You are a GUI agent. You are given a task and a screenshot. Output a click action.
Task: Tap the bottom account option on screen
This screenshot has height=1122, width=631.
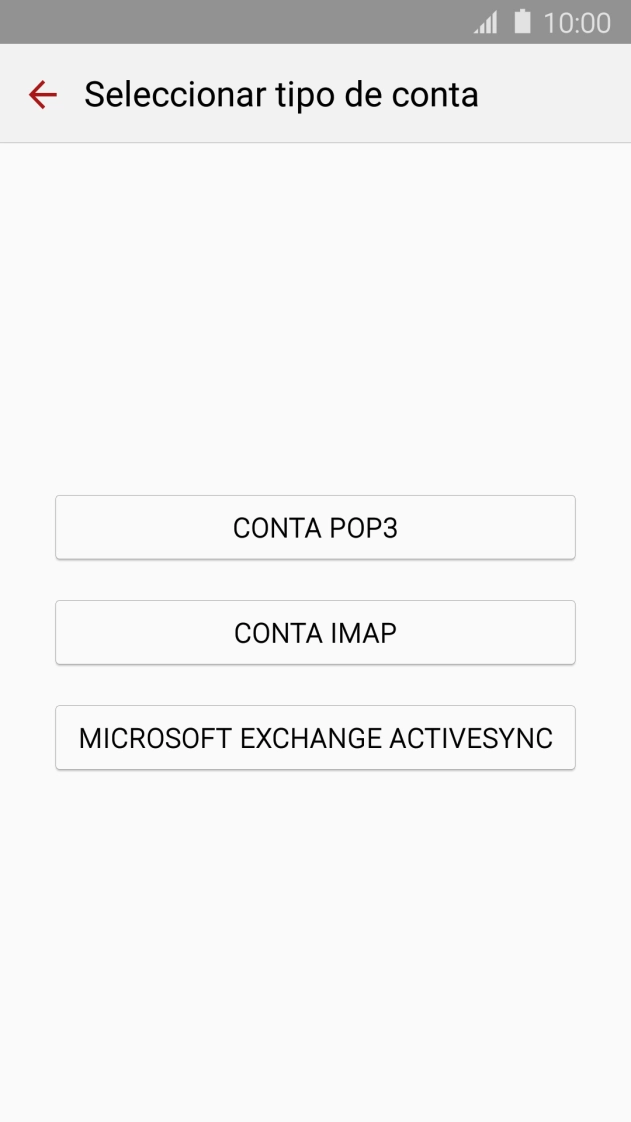click(315, 737)
